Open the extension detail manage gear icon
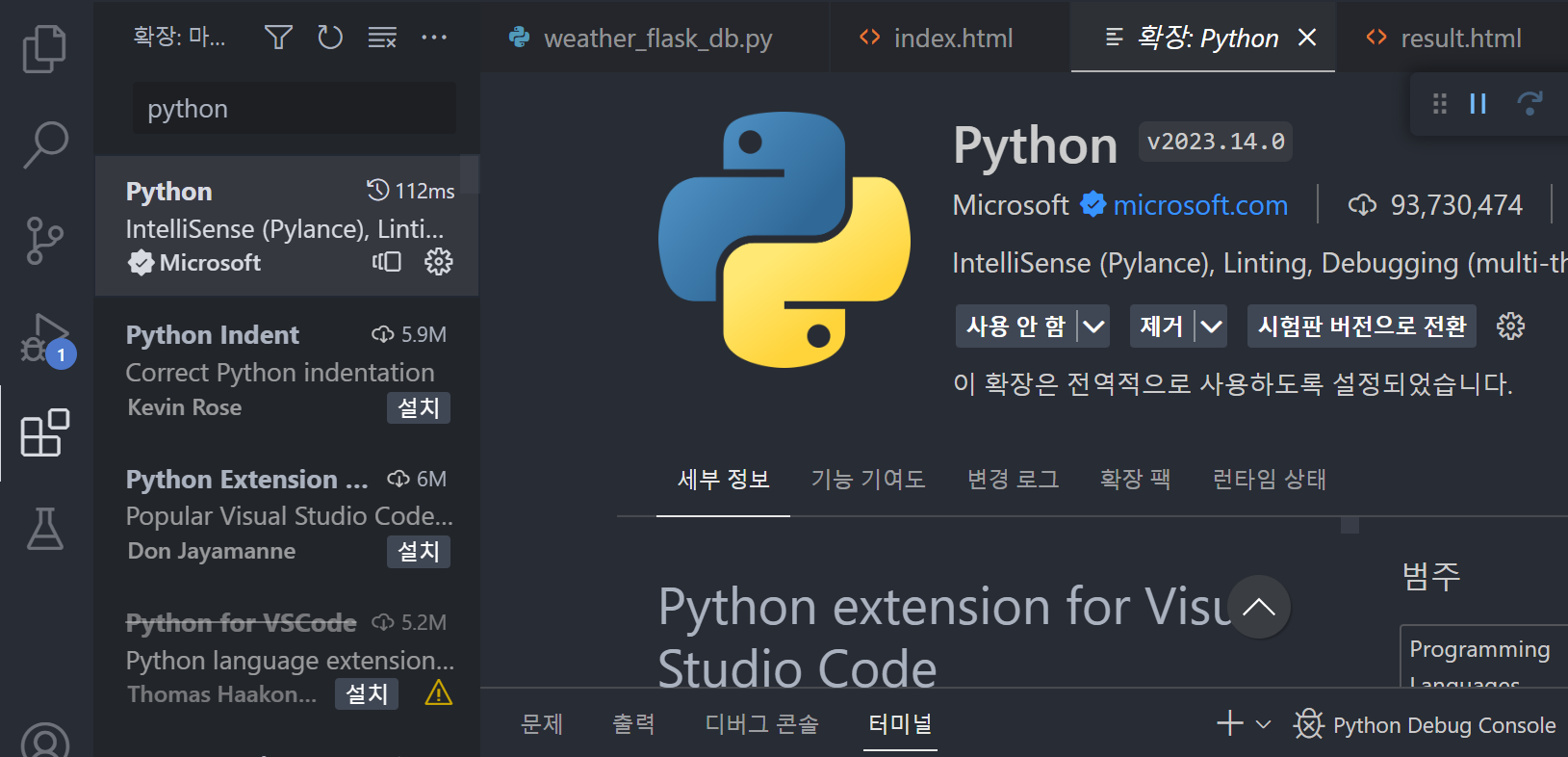Screen dimensions: 1568x757 pos(1510,326)
